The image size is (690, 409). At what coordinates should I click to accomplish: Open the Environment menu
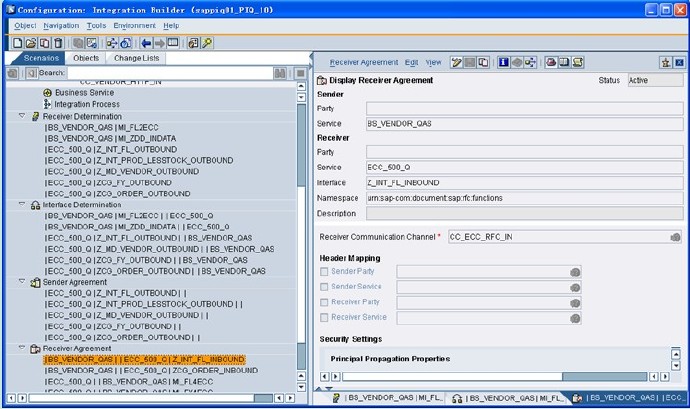point(134,26)
